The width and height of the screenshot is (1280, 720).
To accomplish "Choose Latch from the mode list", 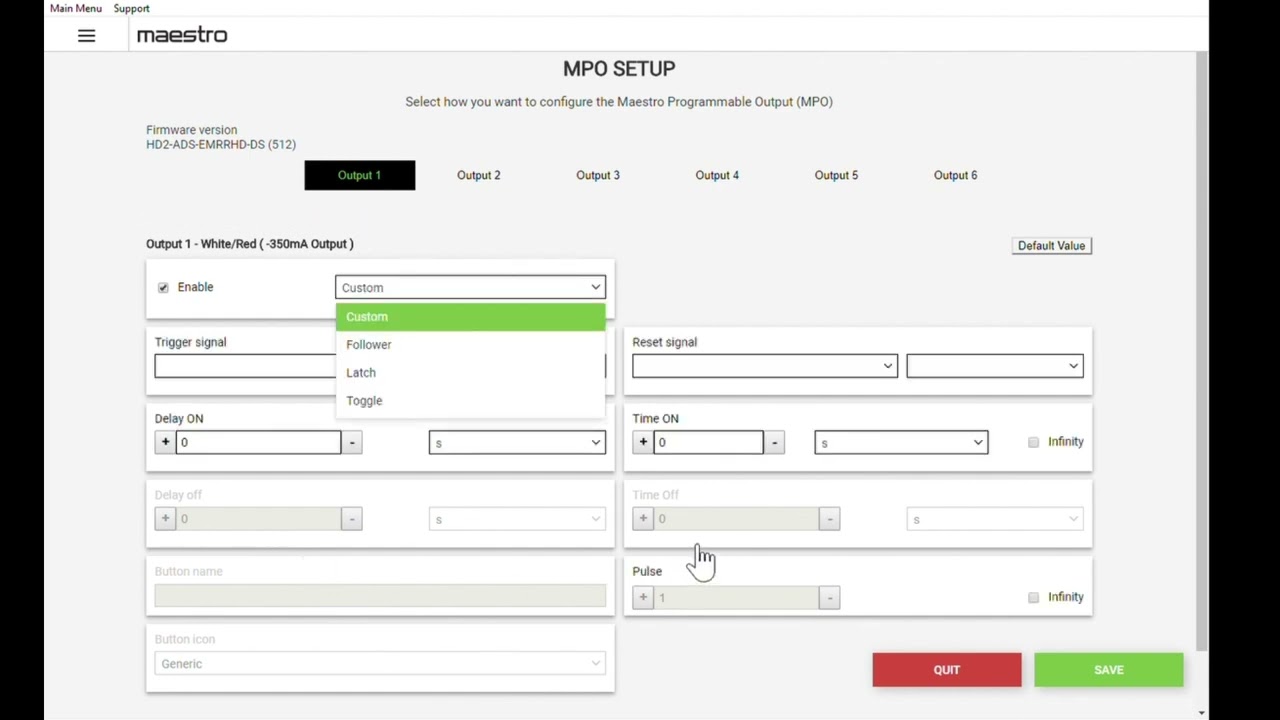I will [470, 372].
